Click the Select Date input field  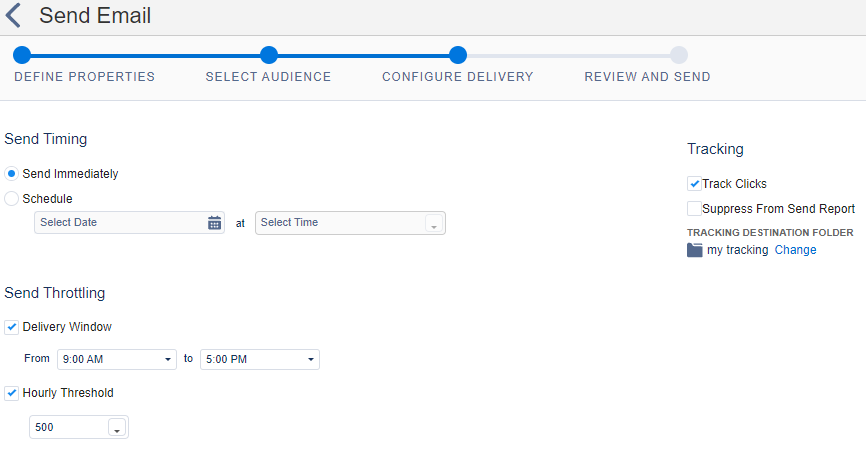(129, 223)
